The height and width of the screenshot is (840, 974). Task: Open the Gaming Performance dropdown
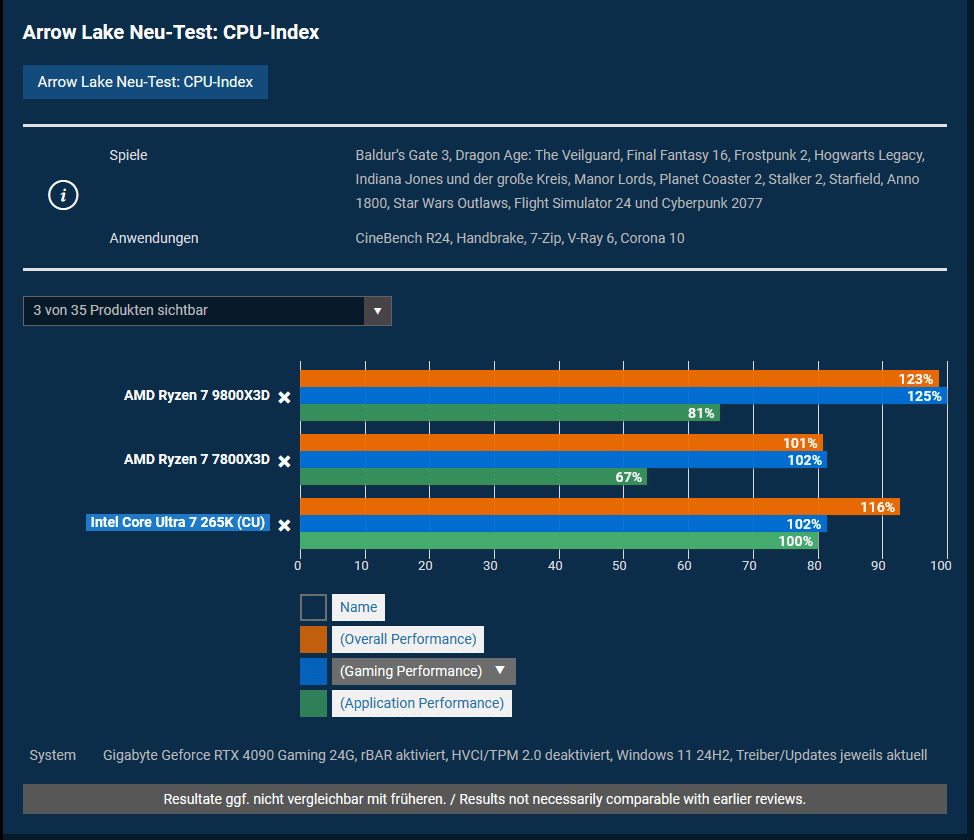pyautogui.click(x=424, y=672)
